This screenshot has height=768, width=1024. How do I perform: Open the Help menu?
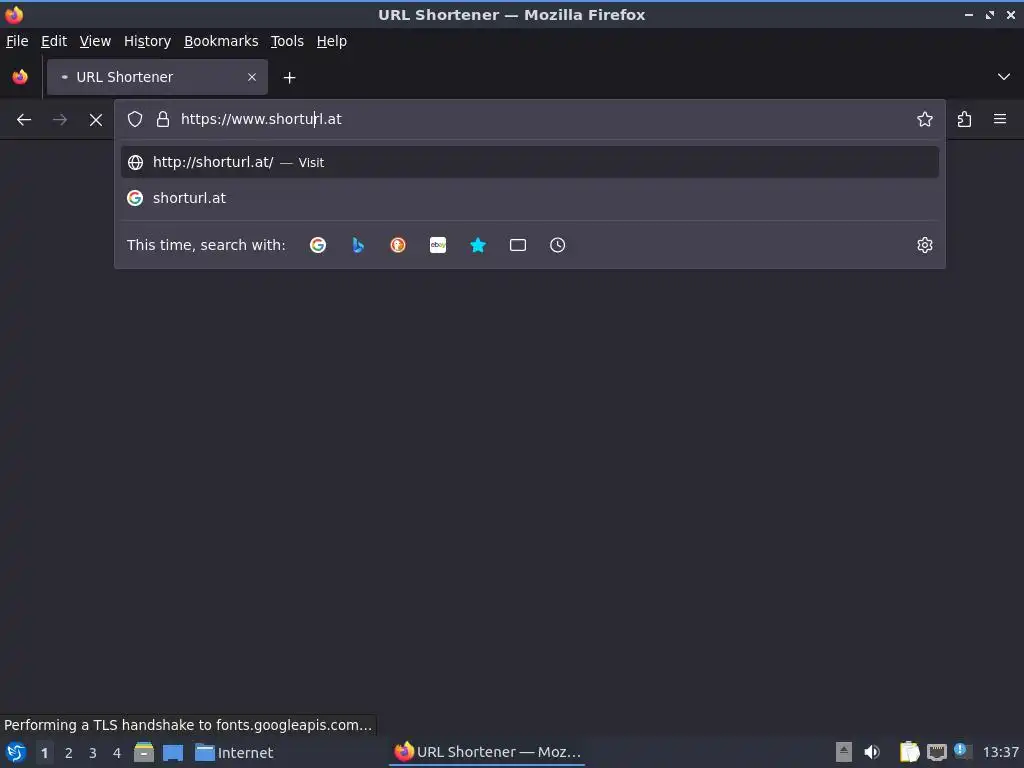pyautogui.click(x=332, y=41)
